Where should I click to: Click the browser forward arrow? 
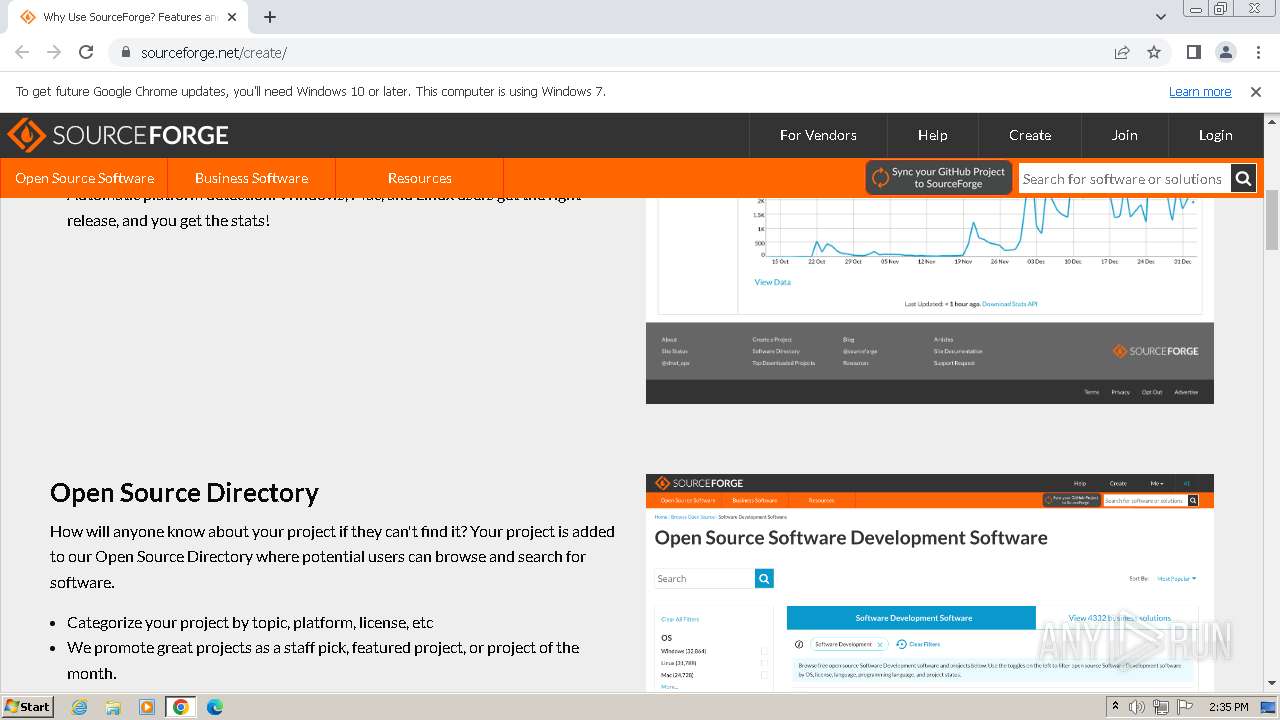pyautogui.click(x=54, y=53)
